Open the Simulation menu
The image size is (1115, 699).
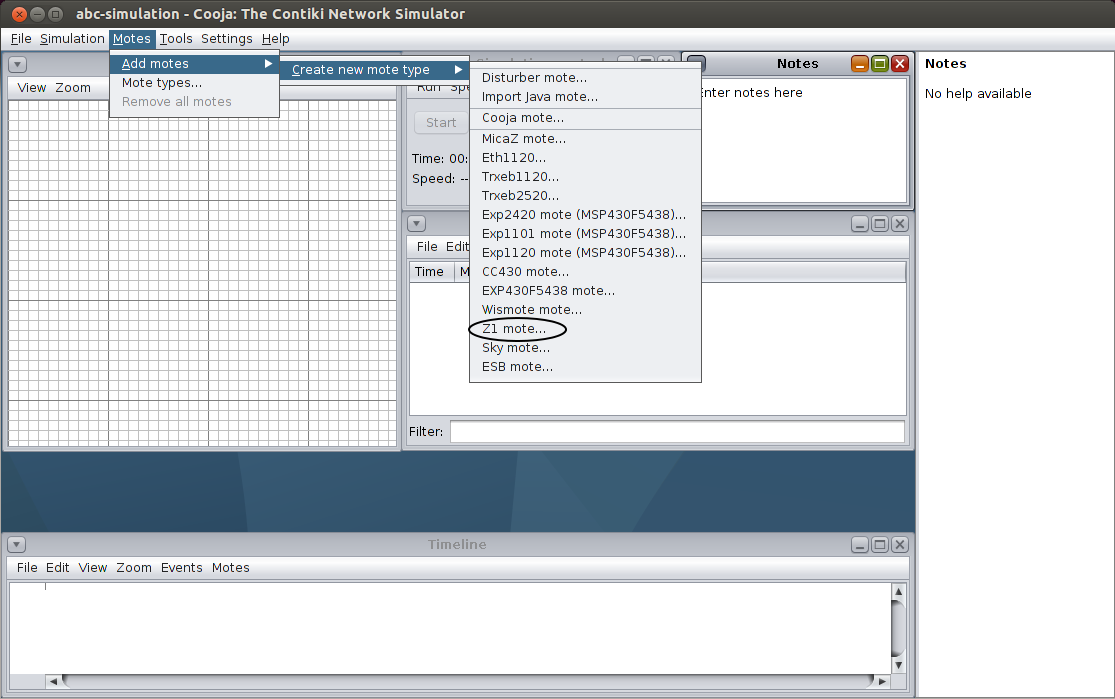(x=72, y=38)
